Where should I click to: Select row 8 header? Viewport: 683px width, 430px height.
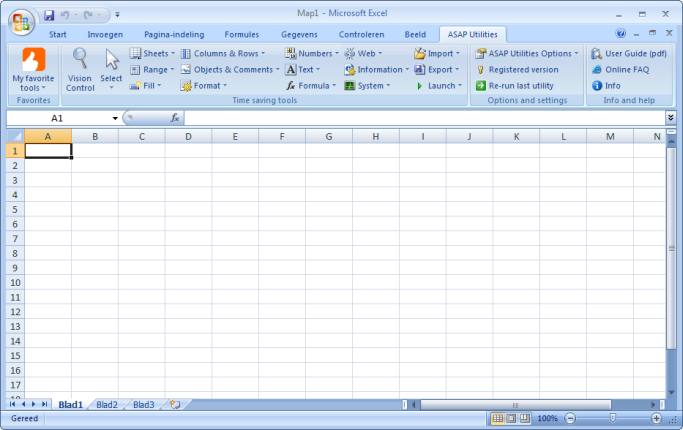tap(15, 254)
